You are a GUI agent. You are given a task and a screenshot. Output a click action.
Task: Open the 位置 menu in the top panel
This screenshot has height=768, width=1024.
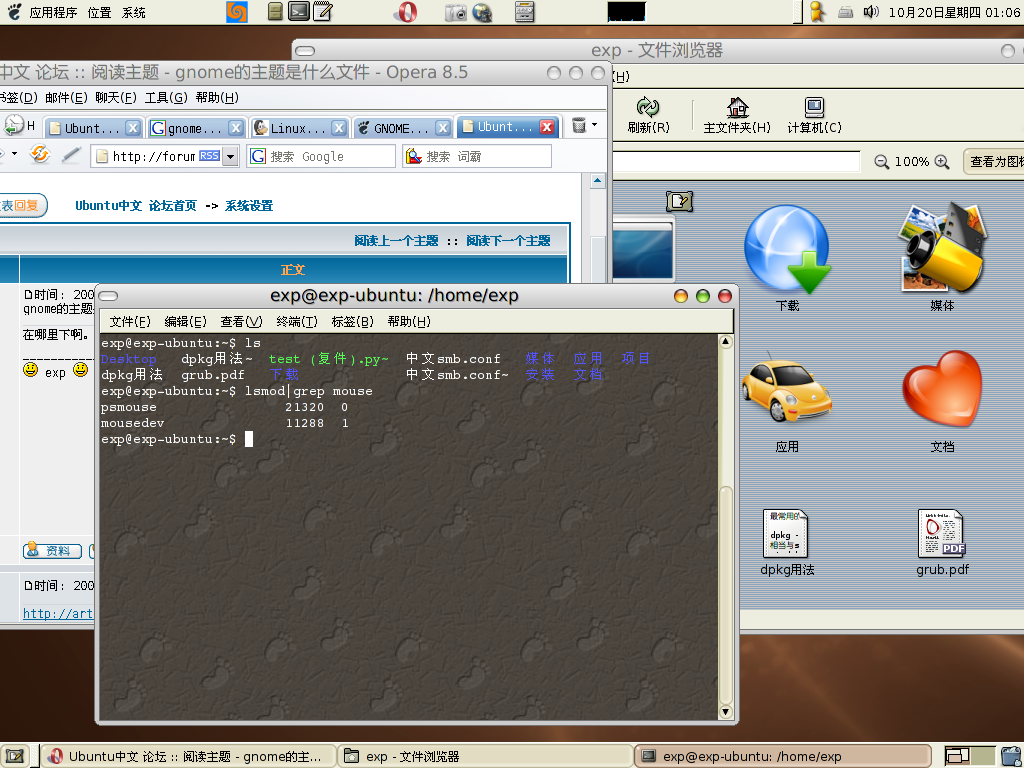click(x=99, y=12)
